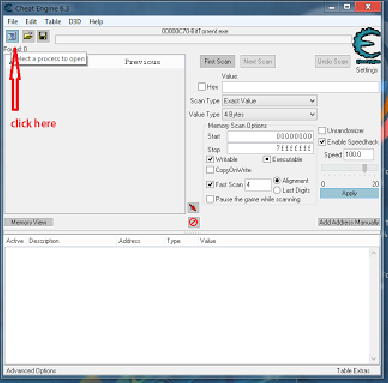Click the speedhack speed slider handle
The width and height of the screenshot is (388, 383).
[x=365, y=168]
